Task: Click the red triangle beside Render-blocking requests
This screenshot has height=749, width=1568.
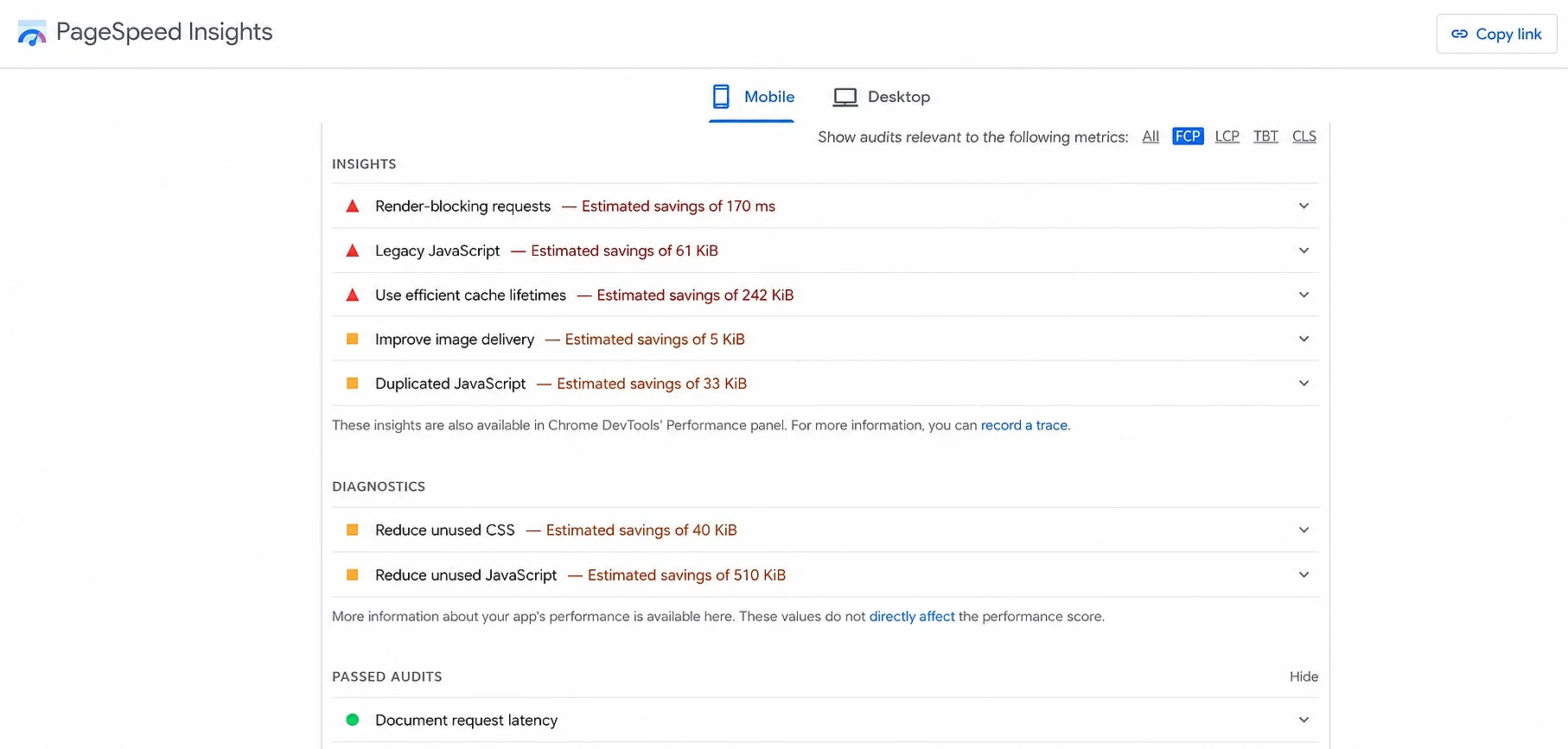Action: click(353, 206)
